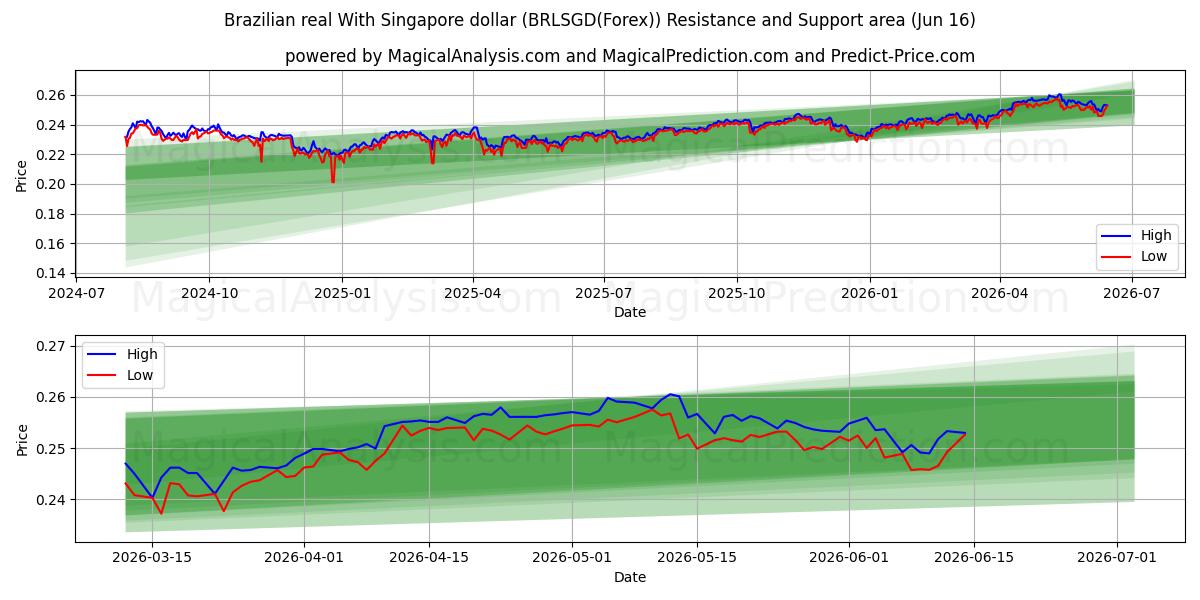Click the sharp low dip near 2025-01

tap(333, 181)
